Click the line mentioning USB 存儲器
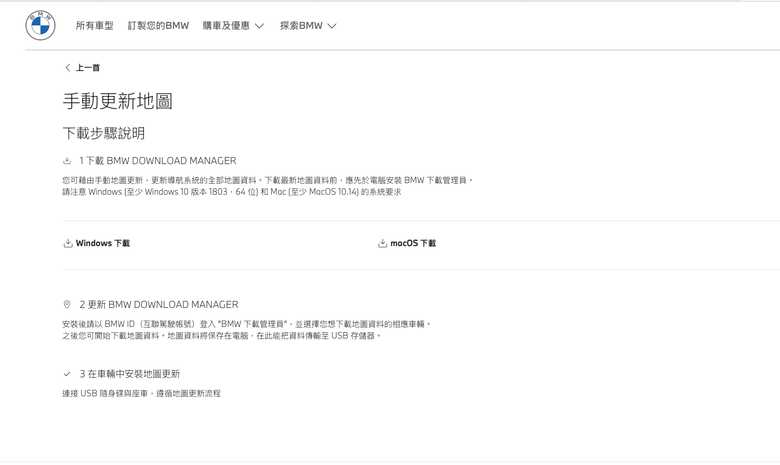Screen dimensions: 780x465 (222, 336)
